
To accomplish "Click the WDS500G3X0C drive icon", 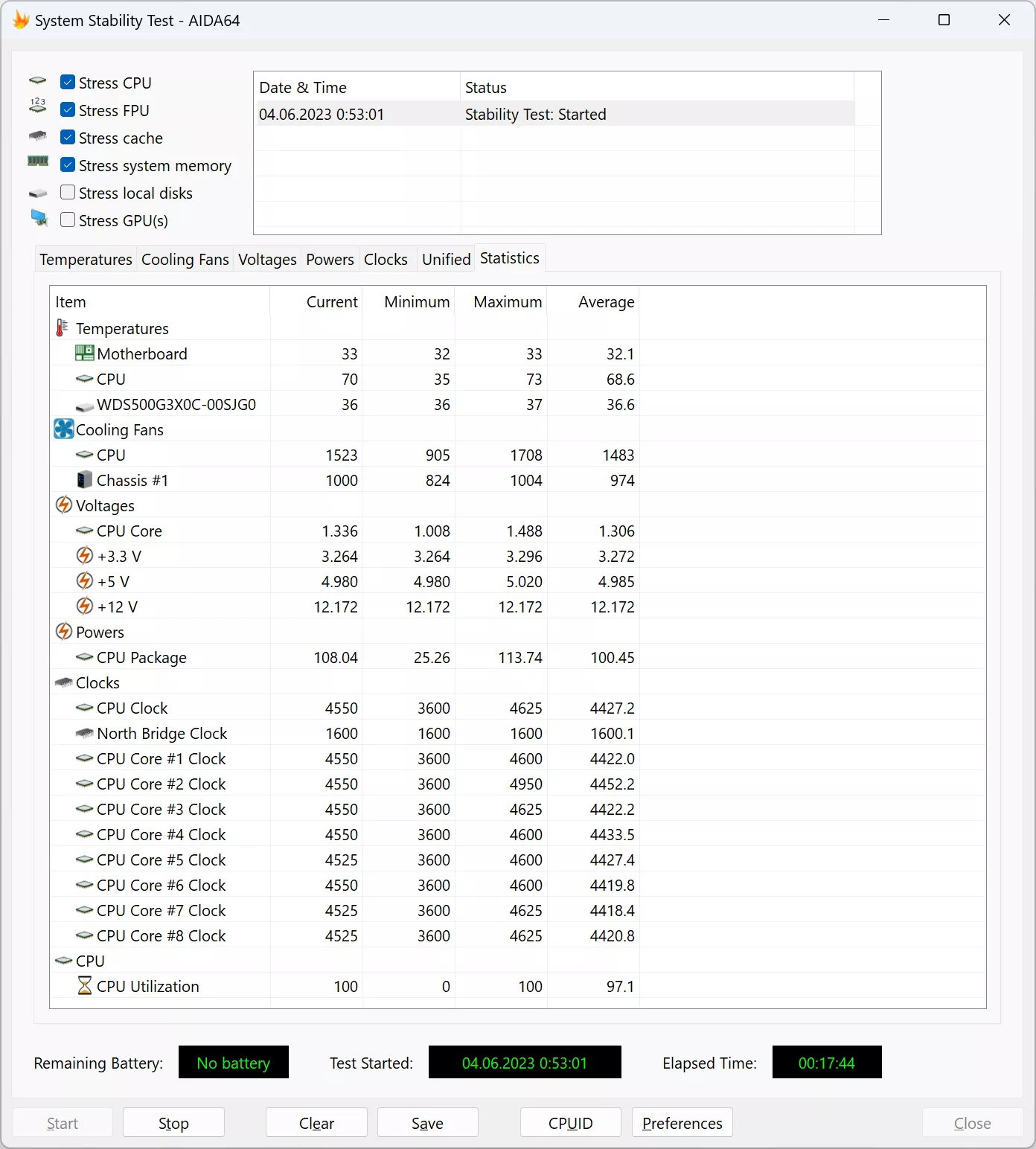I will (x=84, y=406).
